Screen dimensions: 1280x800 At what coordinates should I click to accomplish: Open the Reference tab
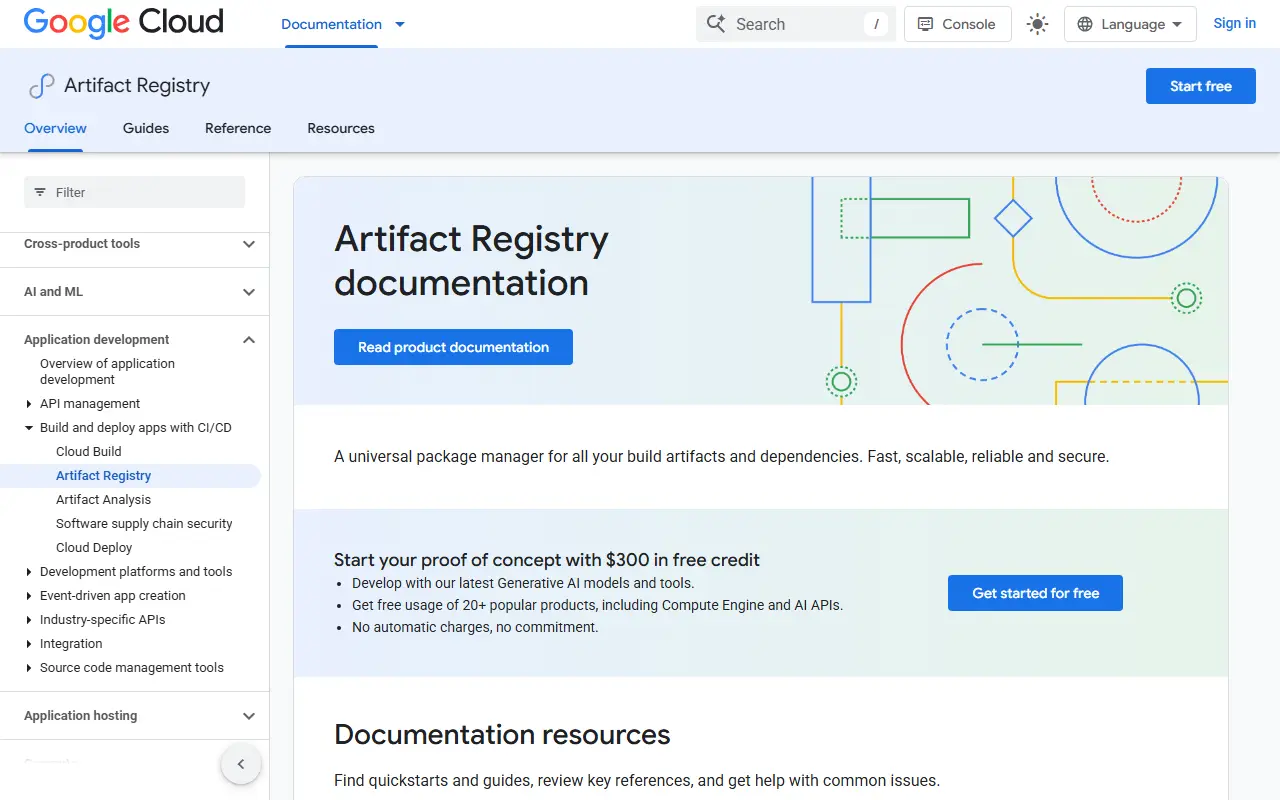238,128
